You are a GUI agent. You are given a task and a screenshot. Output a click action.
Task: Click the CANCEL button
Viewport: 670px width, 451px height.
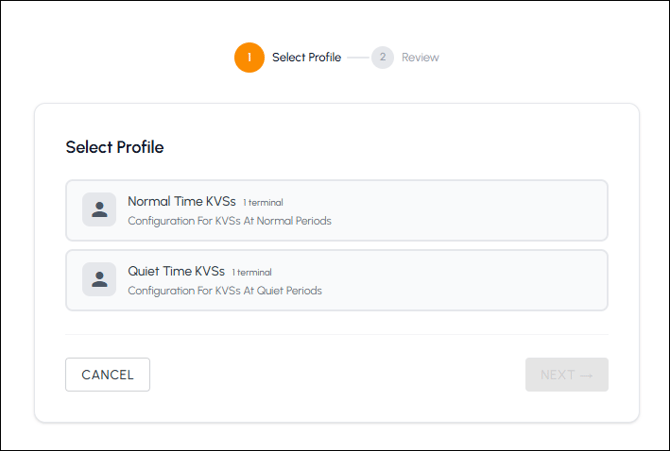click(x=108, y=374)
